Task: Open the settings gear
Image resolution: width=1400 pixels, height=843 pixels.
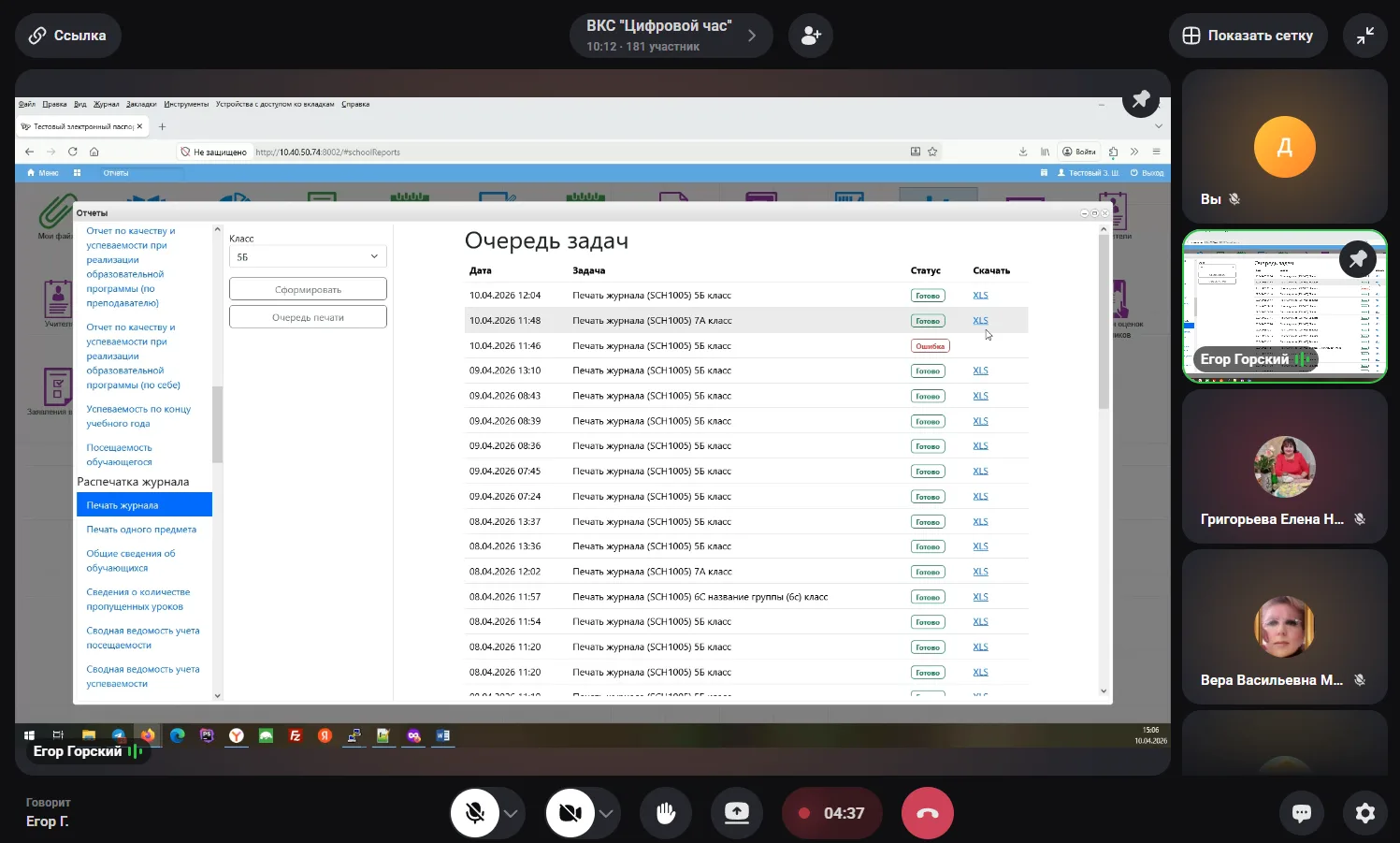Action: click(1364, 813)
